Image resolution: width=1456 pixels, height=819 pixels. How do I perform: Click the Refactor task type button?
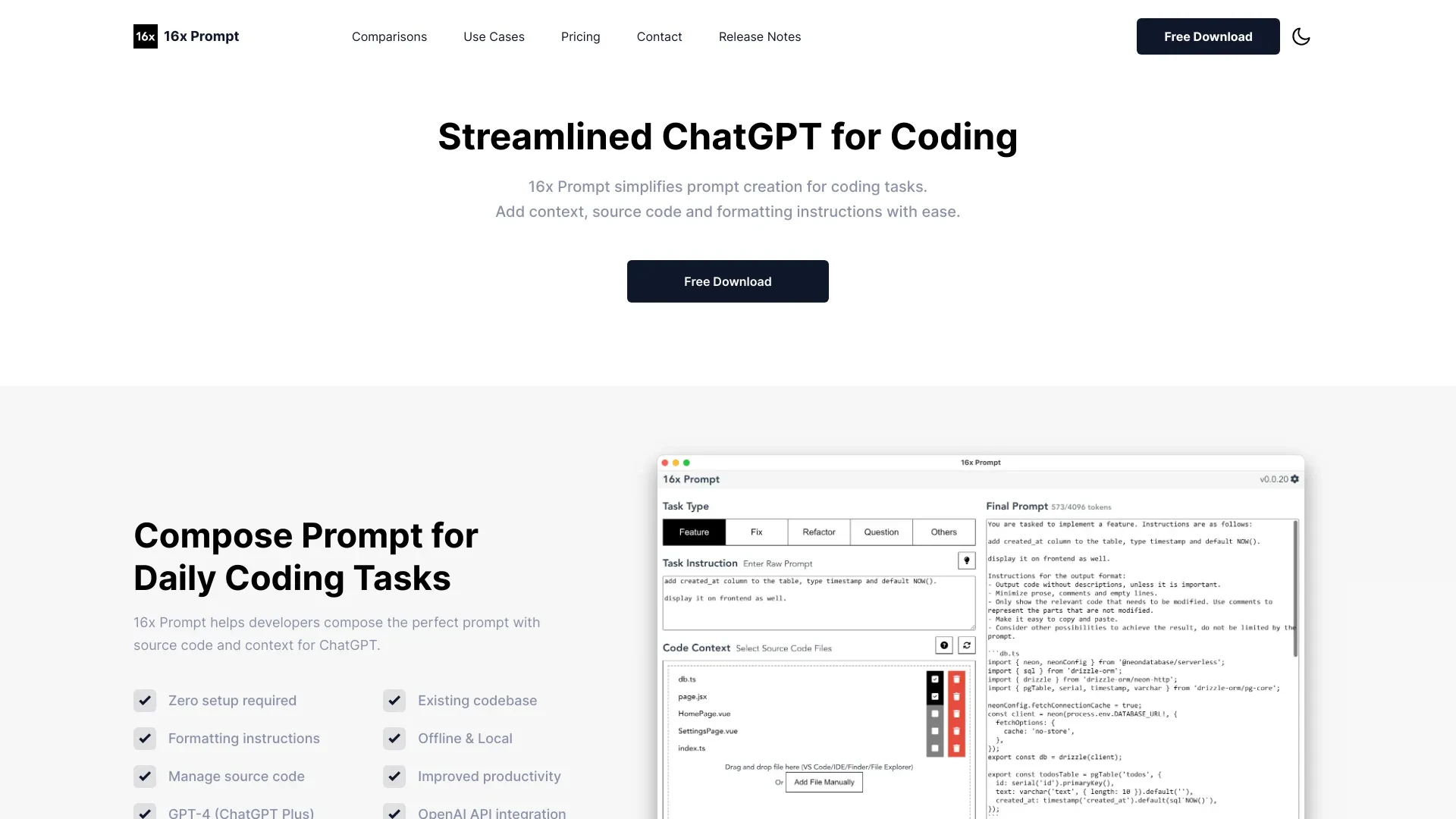pyautogui.click(x=818, y=531)
